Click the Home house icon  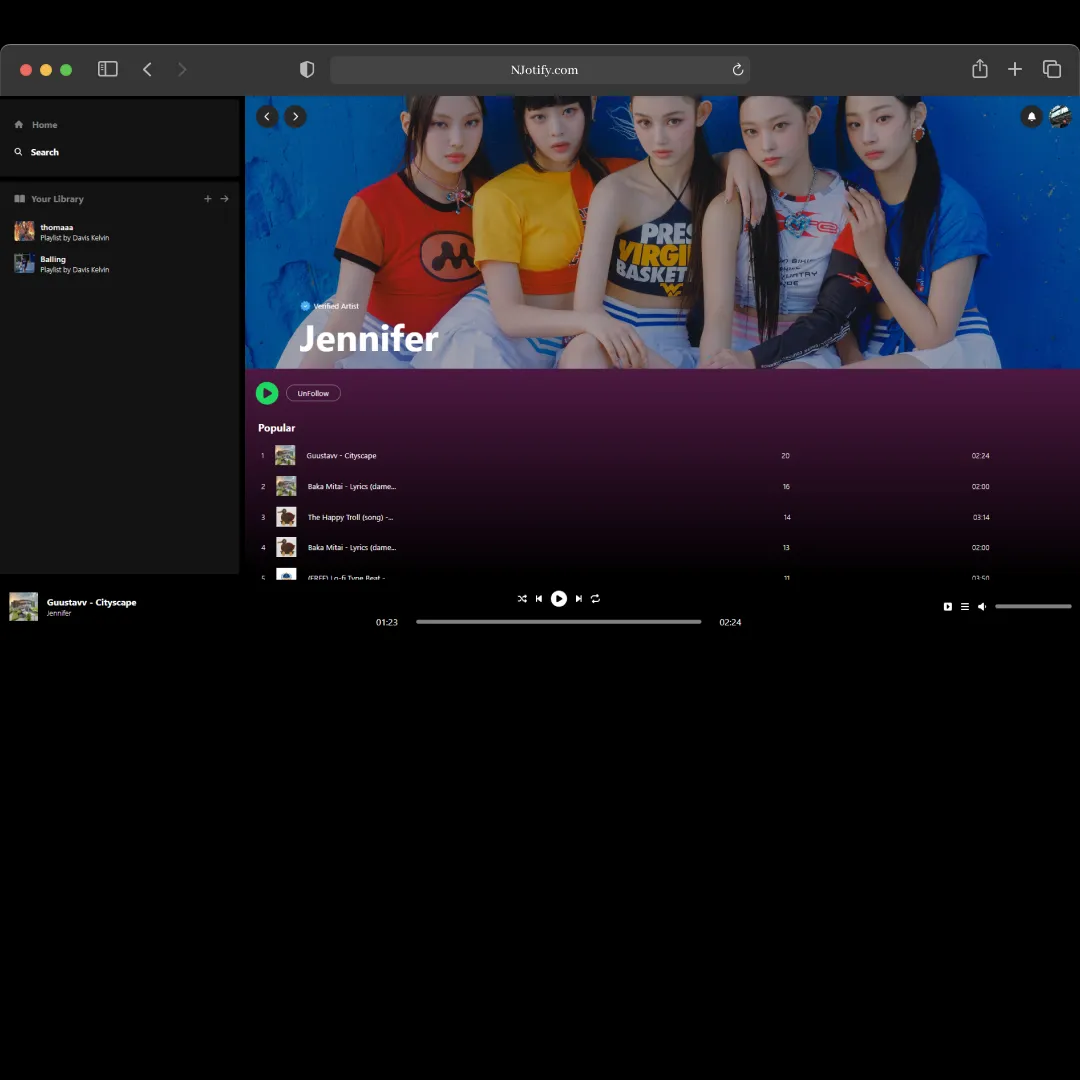(19, 125)
